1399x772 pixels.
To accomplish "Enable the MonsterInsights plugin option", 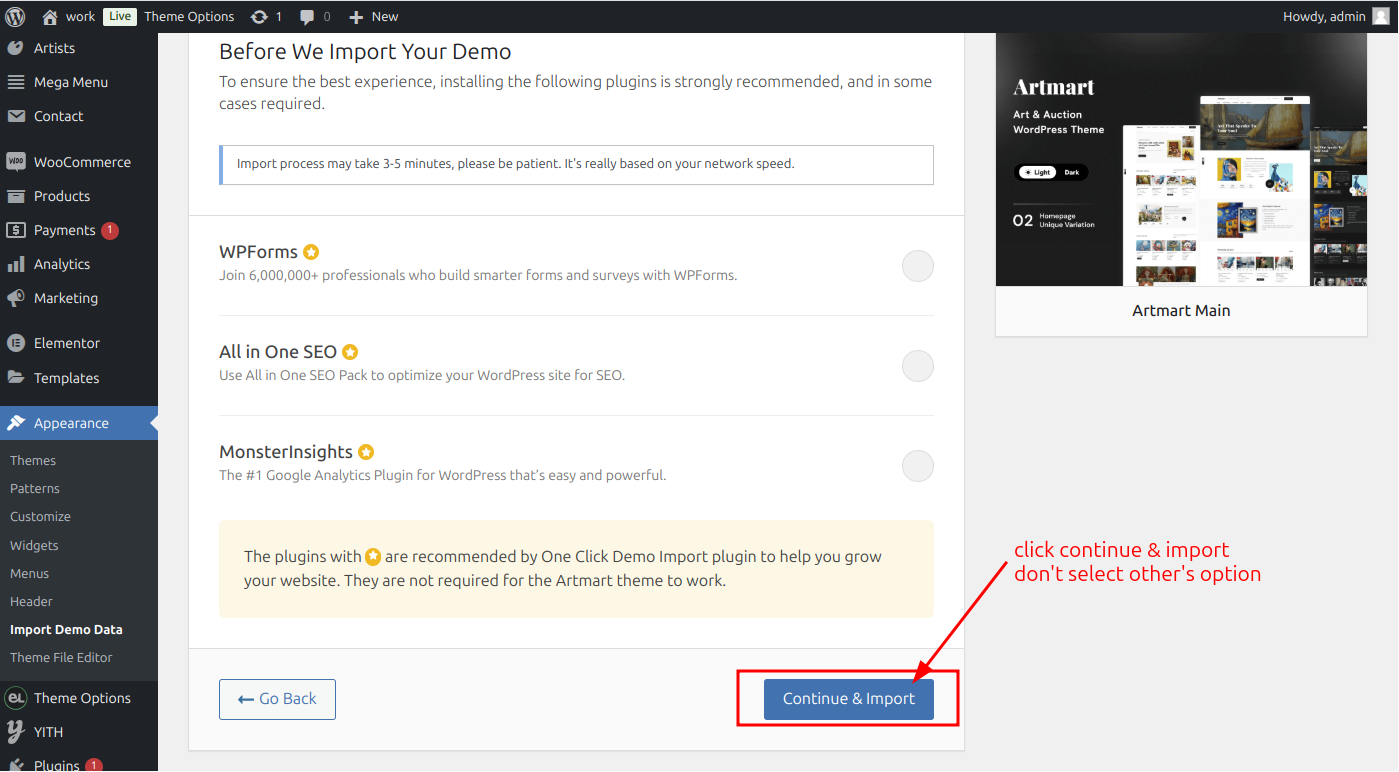I will pyautogui.click(x=917, y=466).
